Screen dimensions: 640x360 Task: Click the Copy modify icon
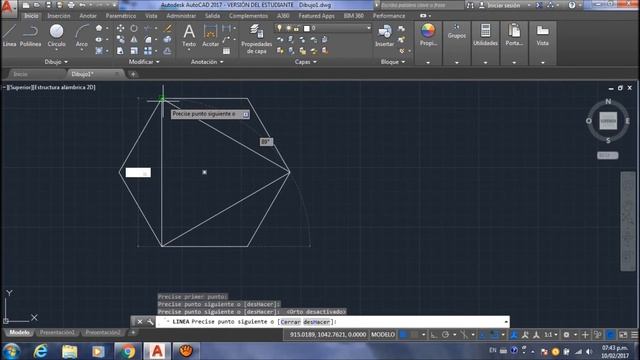click(120, 40)
